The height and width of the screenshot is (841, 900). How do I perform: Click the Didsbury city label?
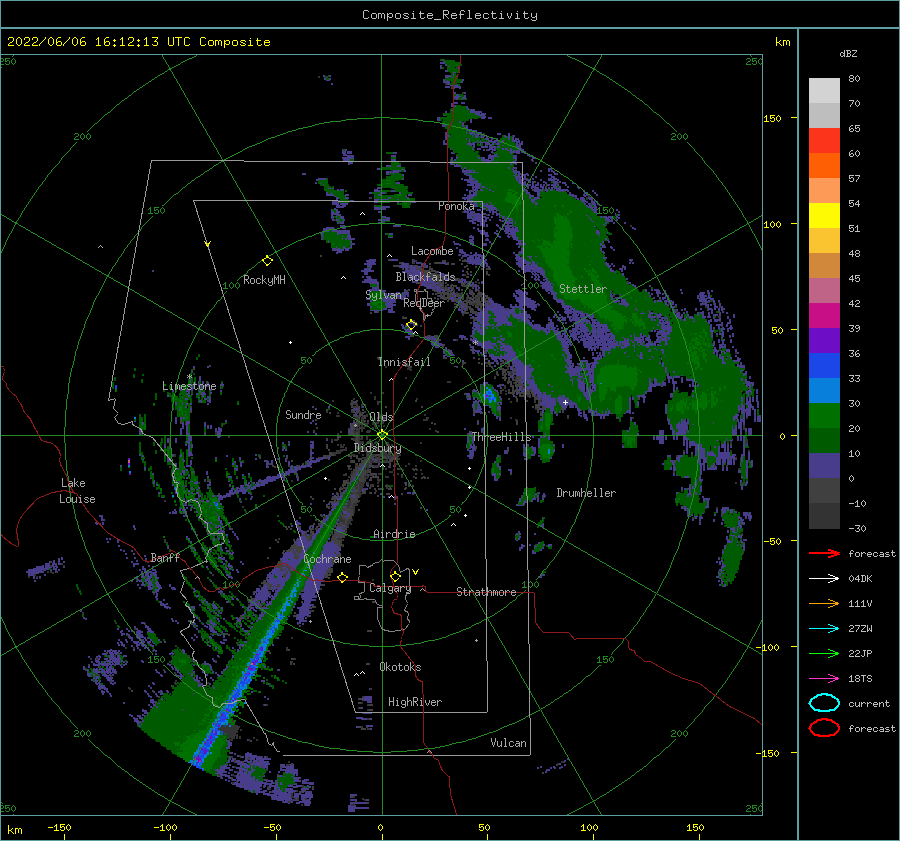click(377, 448)
